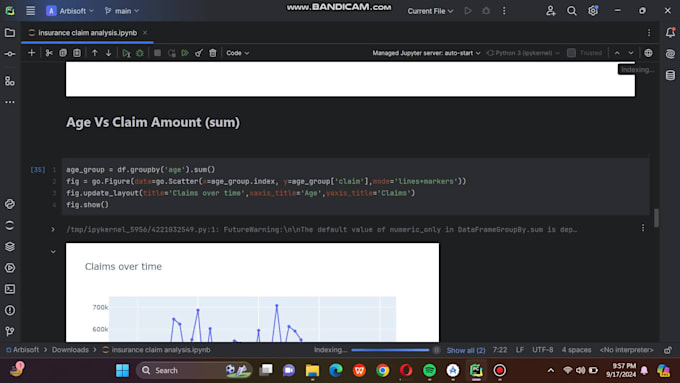Screen dimensions: 680x383
Task: Open the Problems tool window
Action: tap(10, 310)
